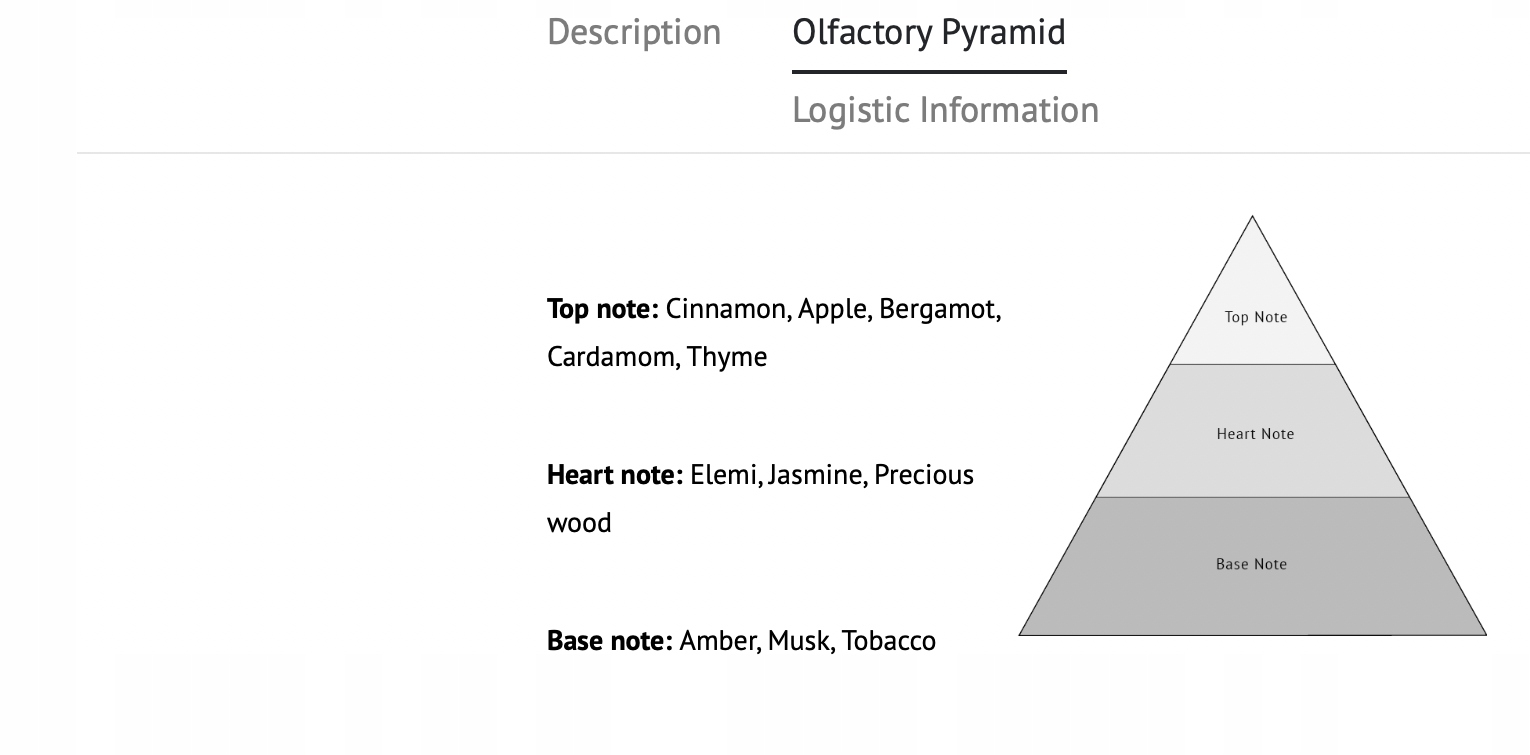Click the Heart Note pyramid tier
Viewport: 1530px width, 755px height.
[1255, 434]
